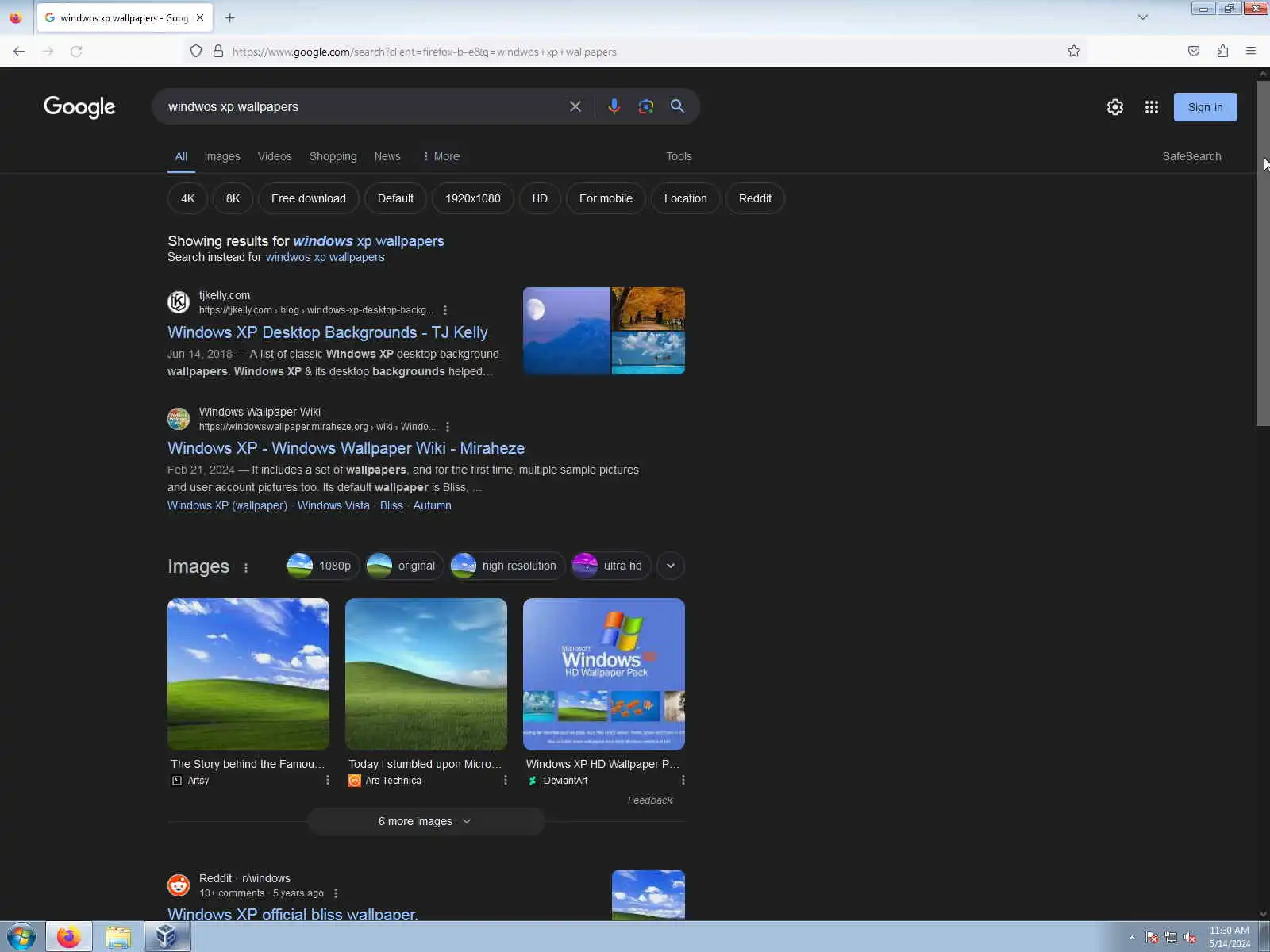Image resolution: width=1270 pixels, height=952 pixels.
Task: Filter results with the 1920x1080 chip
Action: (473, 198)
